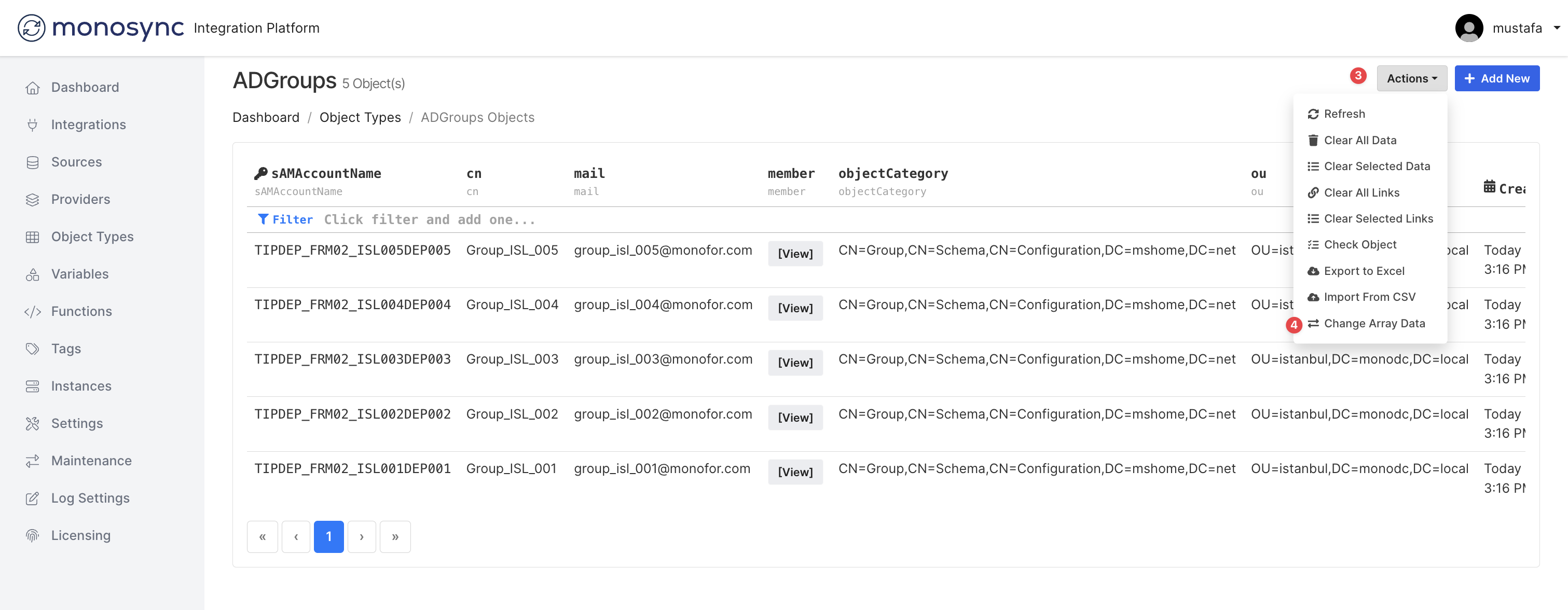View members of TIPDEP_FRM02_ISL003DEP003 group
The image size is (1568, 610).
click(x=795, y=363)
